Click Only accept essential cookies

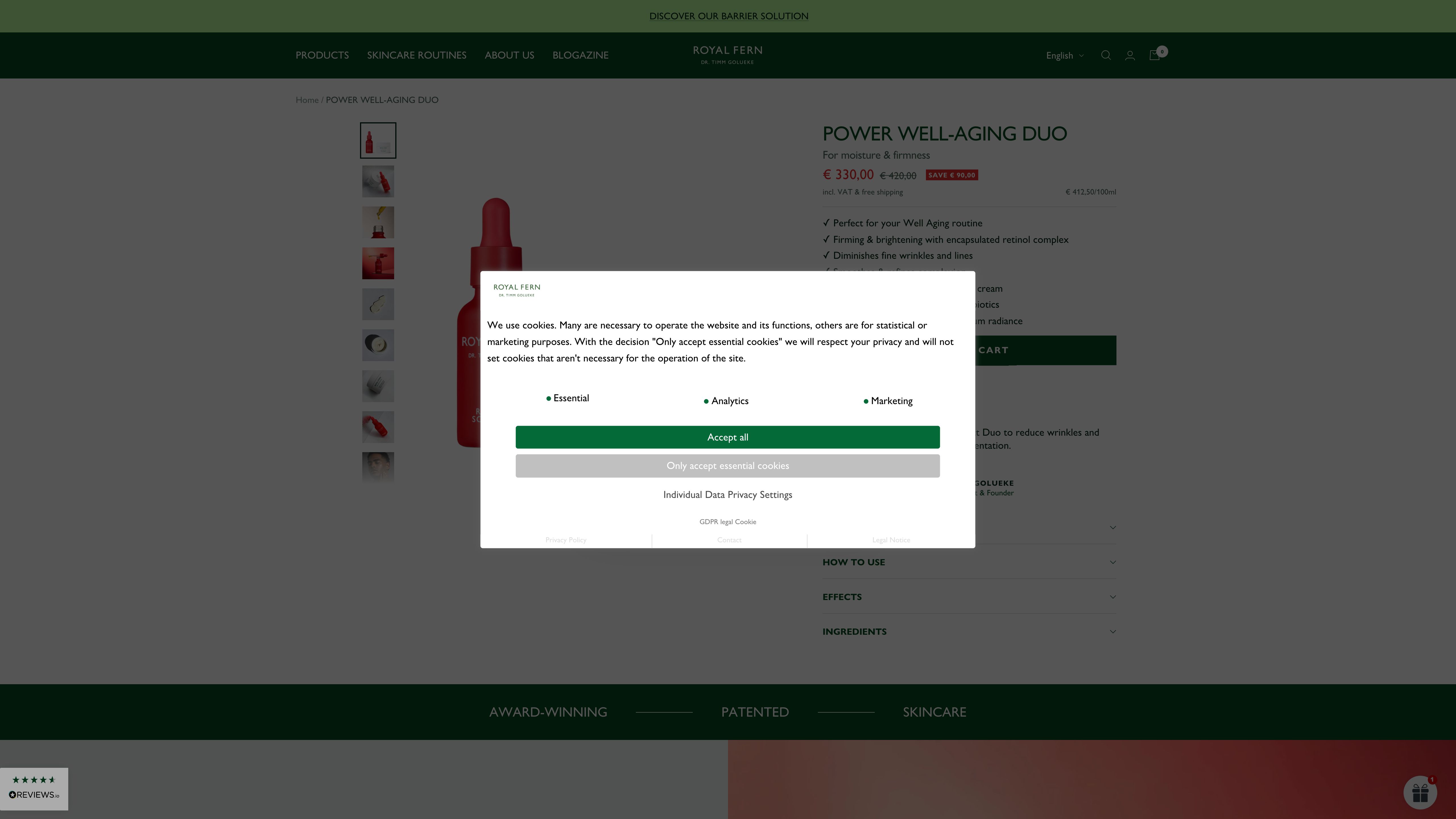point(727,466)
